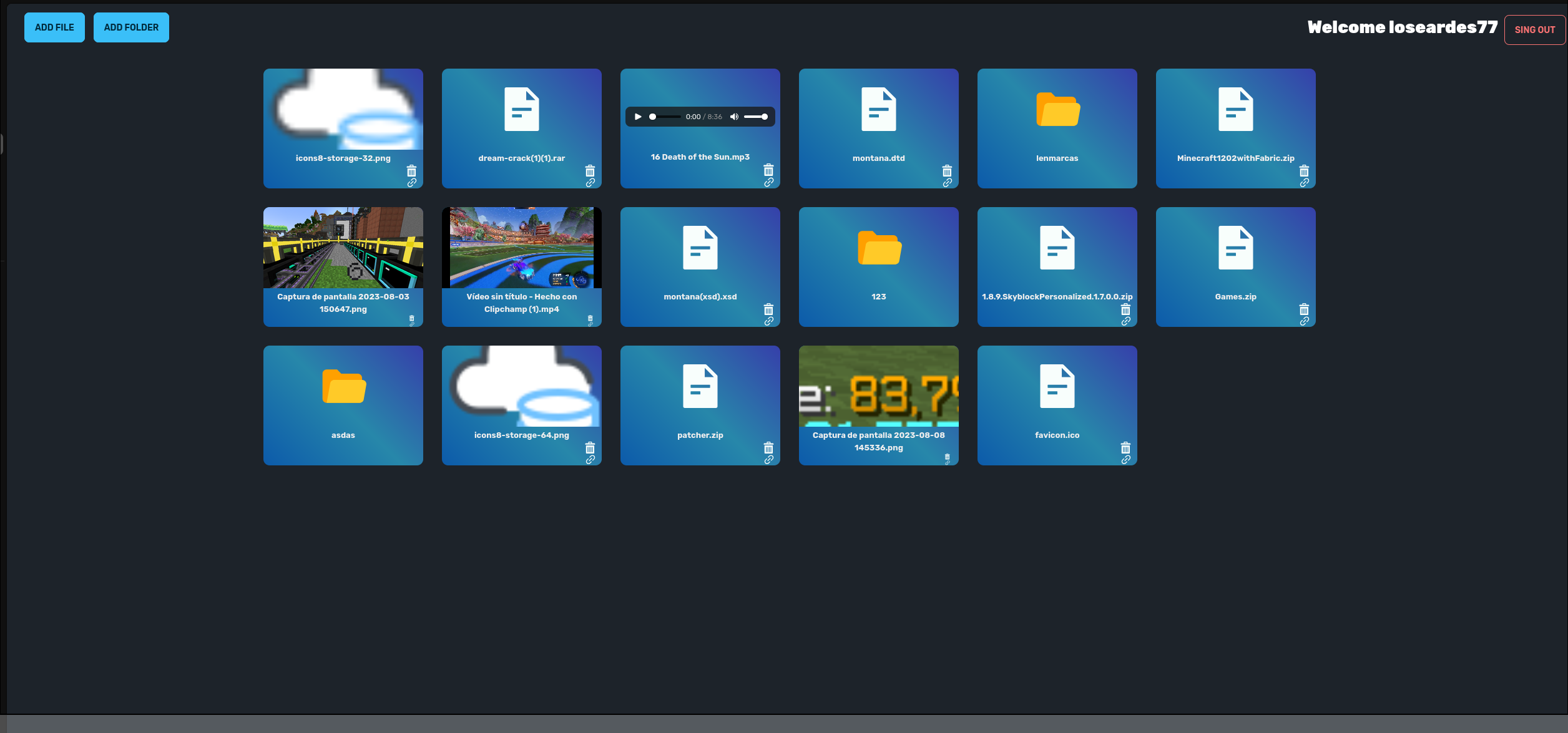1568x733 pixels.
Task: Delete Games.zip with trash icon
Action: tap(1304, 309)
